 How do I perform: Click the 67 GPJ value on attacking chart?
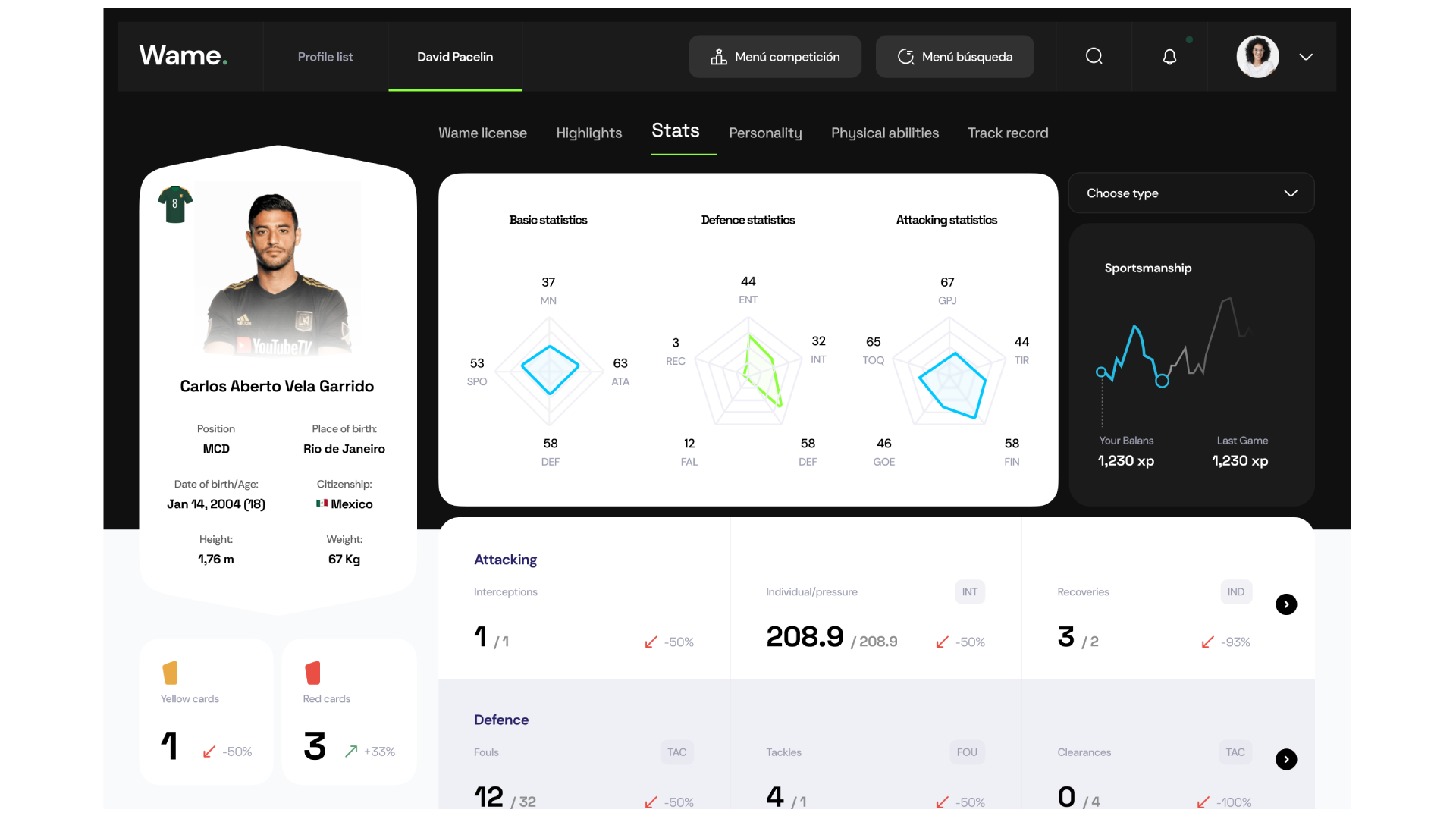[947, 282]
